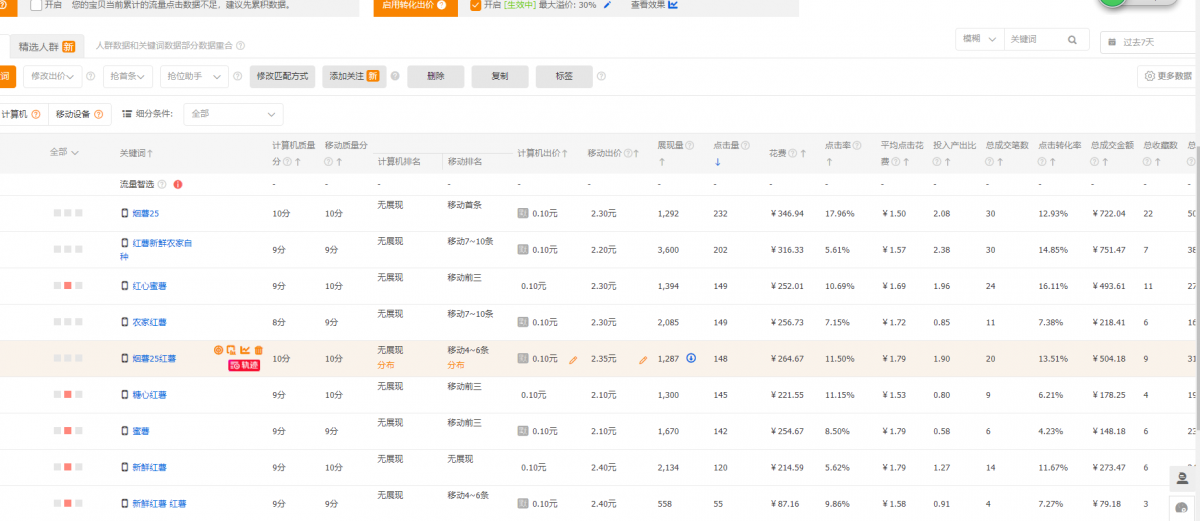The width and height of the screenshot is (1200, 521).
Task: Open 查看效果 chart link
Action: pyautogui.click(x=655, y=5)
